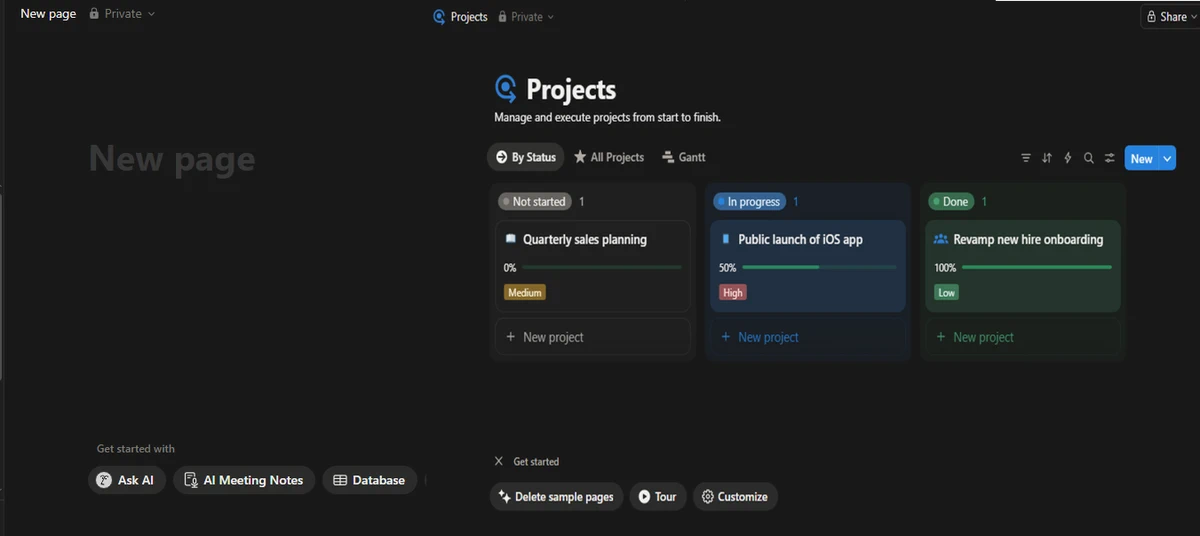This screenshot has width=1200, height=536.
Task: Click the Ask AI button
Action: pyautogui.click(x=125, y=480)
